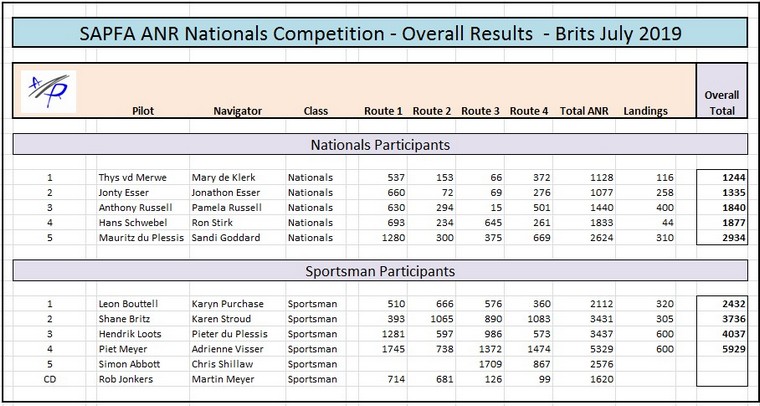The height and width of the screenshot is (406, 760).
Task: Click the Route 1 column header
Action: 383,111
